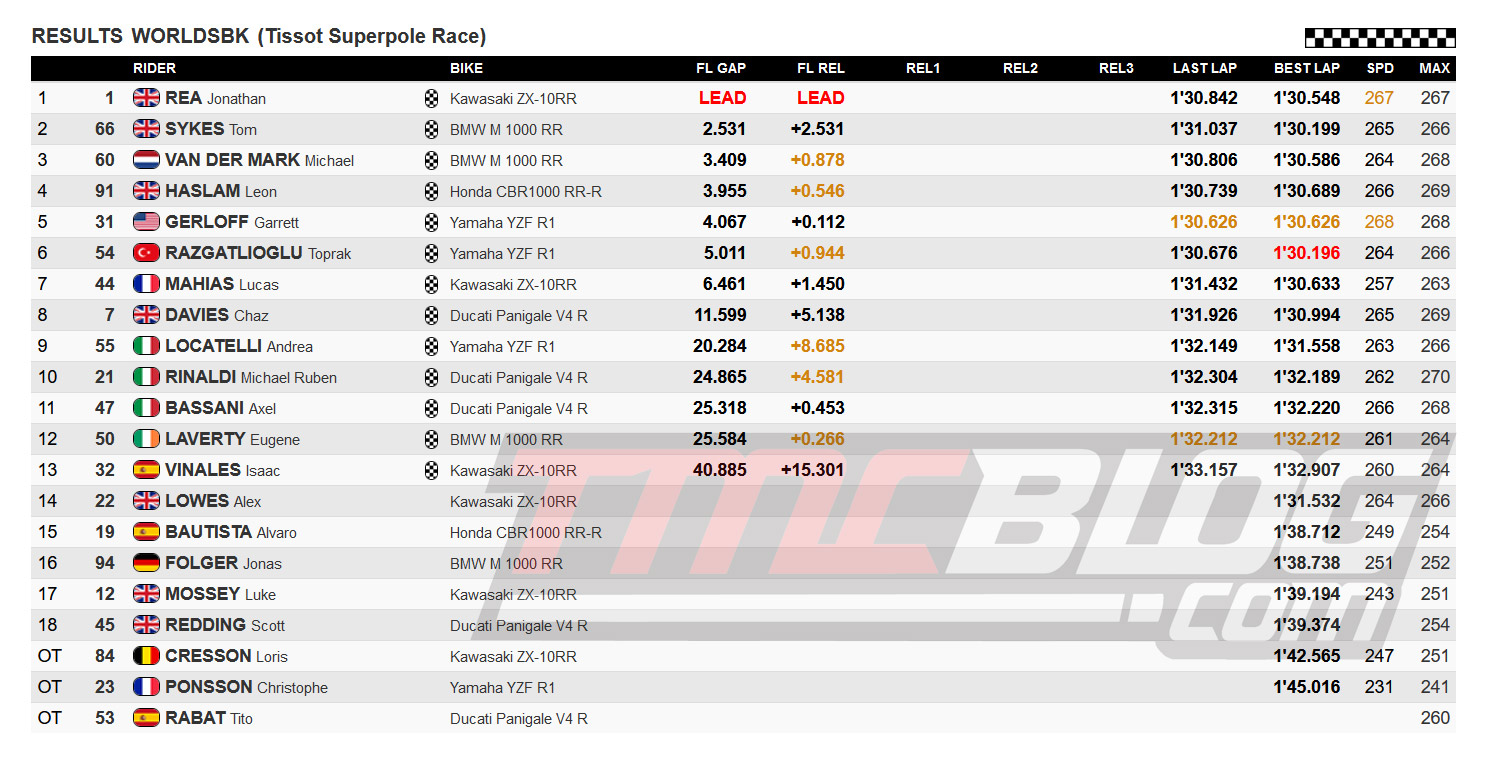This screenshot has height=758, width=1500.
Task: Click the BIKE column header
Action: tap(466, 68)
